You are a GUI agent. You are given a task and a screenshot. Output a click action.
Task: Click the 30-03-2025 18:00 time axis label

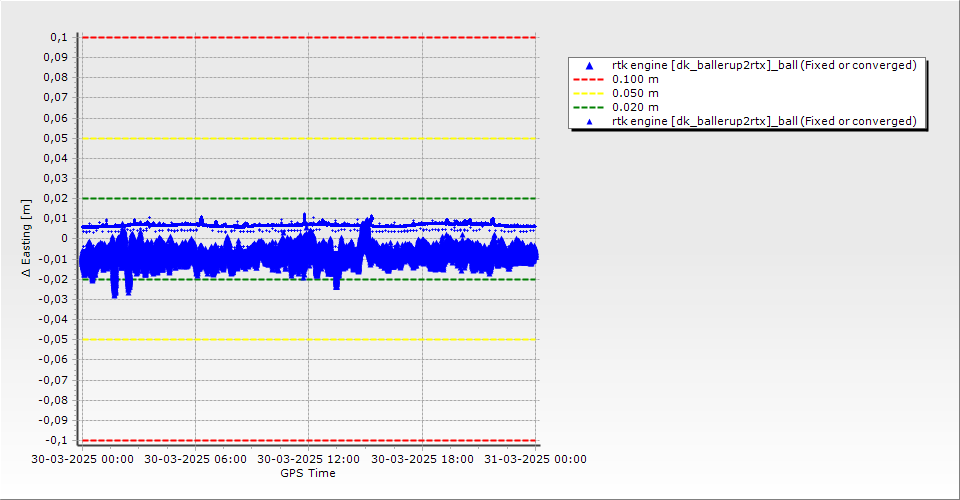click(421, 460)
